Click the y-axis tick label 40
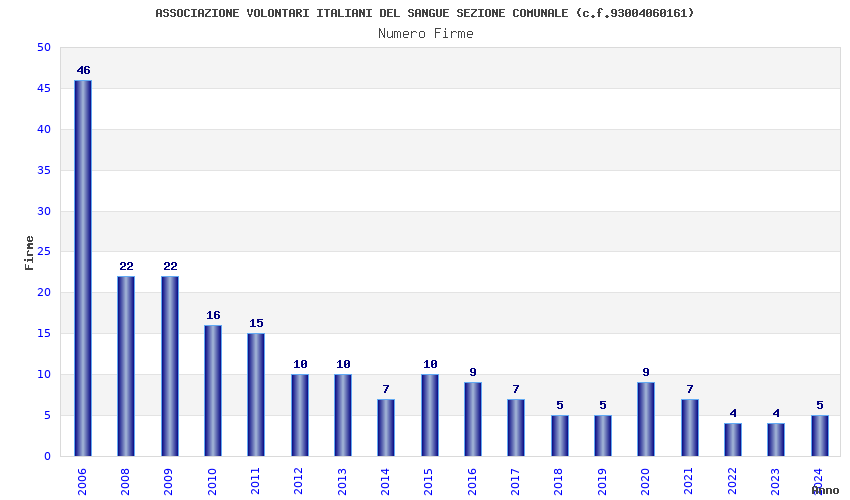Viewport: 850px width, 500px height. (x=44, y=130)
